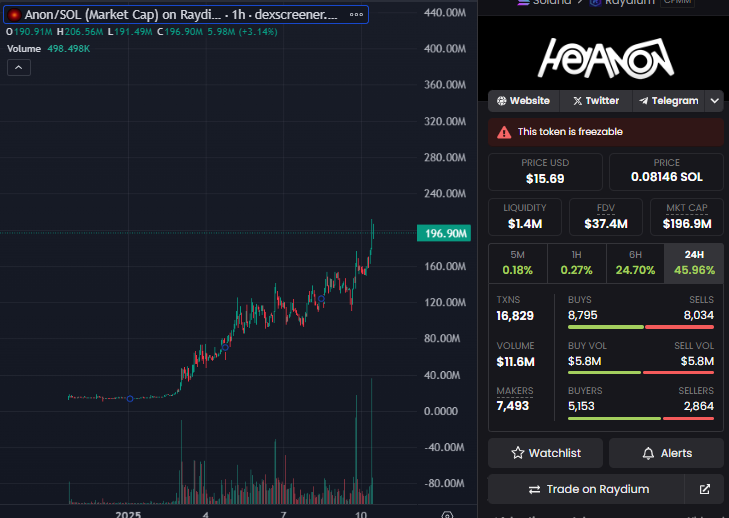The width and height of the screenshot is (729, 518).
Task: Expand more social links dropdown chevron
Action: 715,101
